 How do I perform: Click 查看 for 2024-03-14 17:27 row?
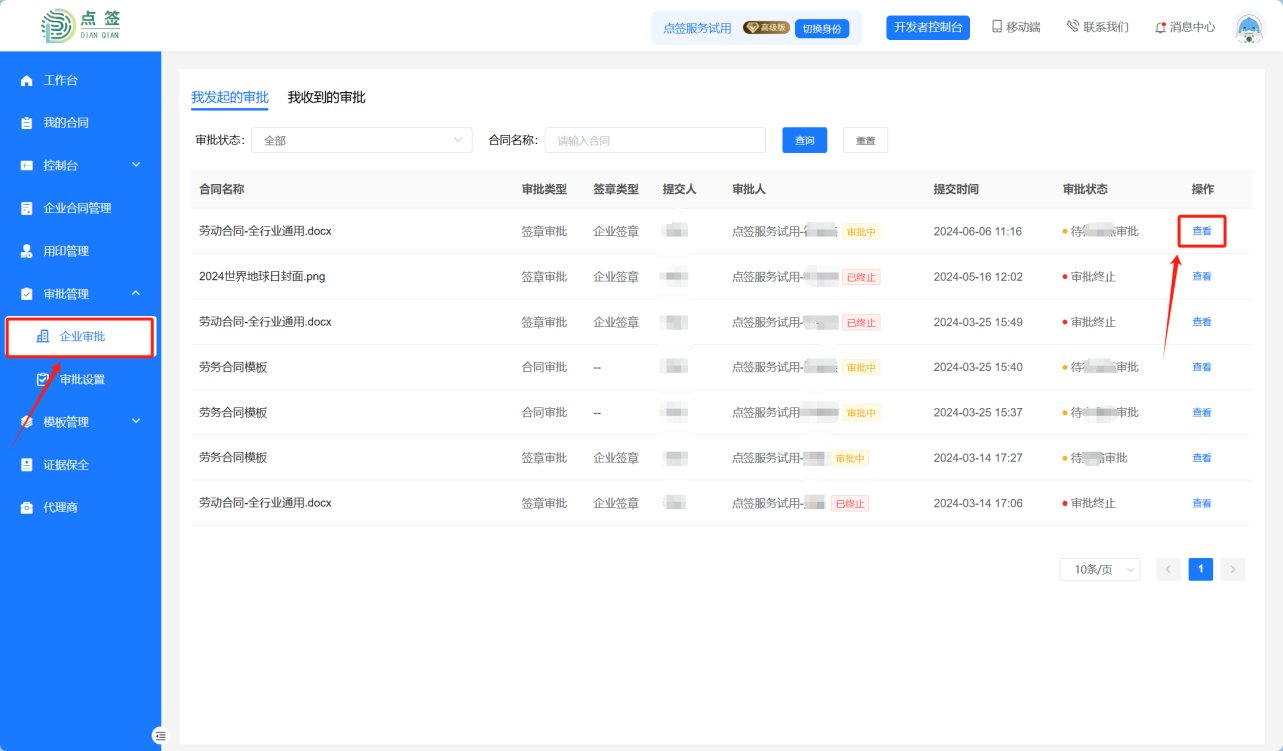[1202, 458]
